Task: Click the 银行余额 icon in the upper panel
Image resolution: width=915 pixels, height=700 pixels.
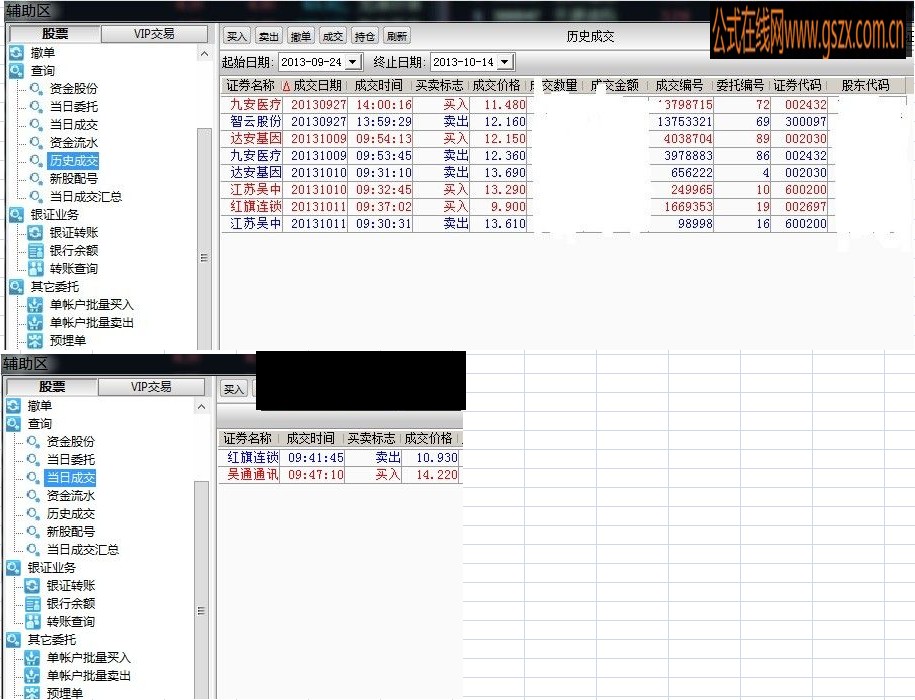Action: [x=36, y=251]
